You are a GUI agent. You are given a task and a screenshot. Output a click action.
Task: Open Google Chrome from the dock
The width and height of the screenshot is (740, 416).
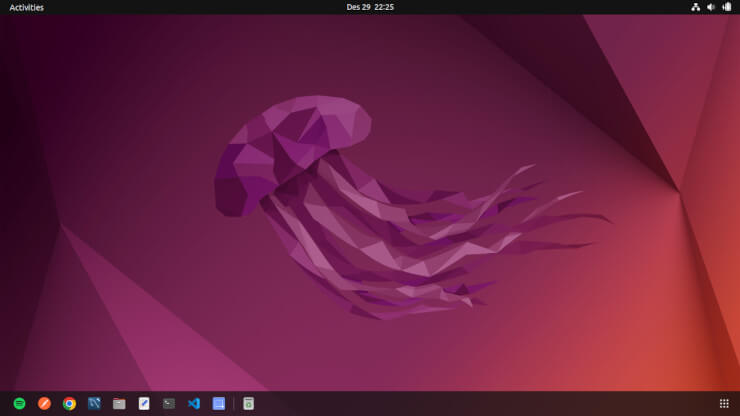(69, 403)
